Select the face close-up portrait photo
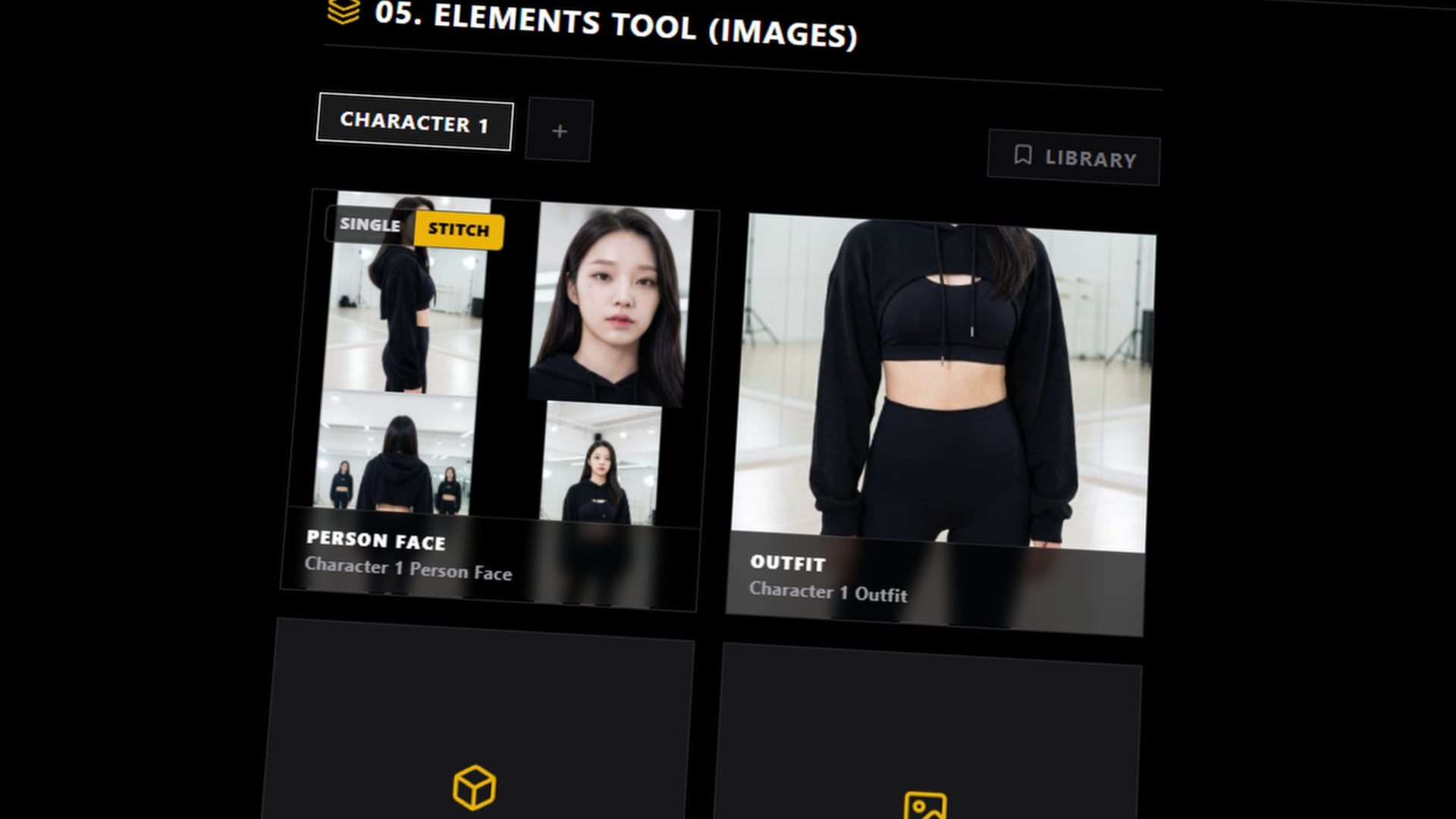 click(x=610, y=303)
